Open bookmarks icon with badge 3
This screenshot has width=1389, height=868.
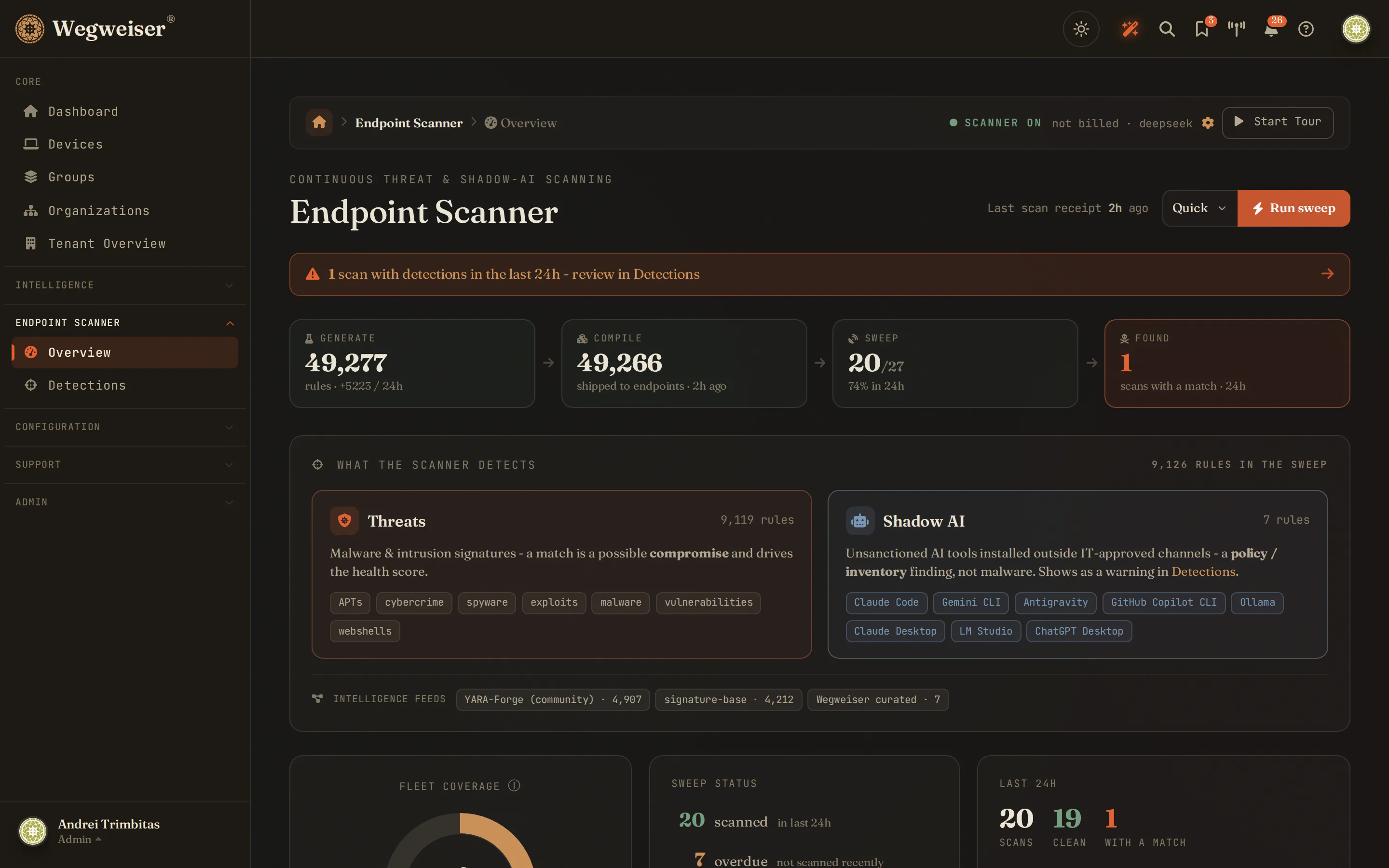tap(1202, 29)
